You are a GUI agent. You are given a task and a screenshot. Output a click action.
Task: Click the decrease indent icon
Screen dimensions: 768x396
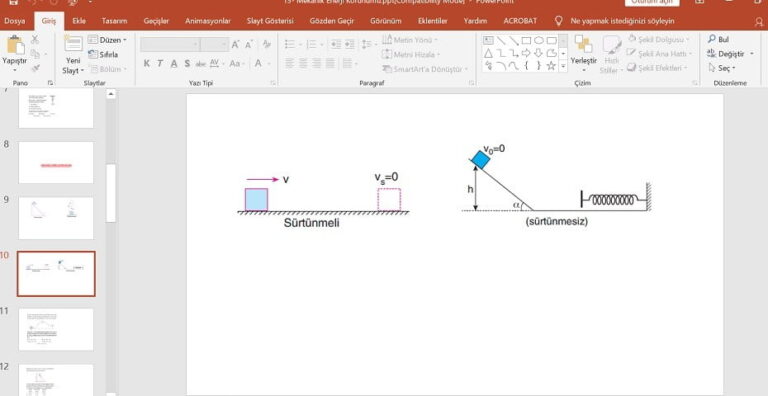point(336,45)
